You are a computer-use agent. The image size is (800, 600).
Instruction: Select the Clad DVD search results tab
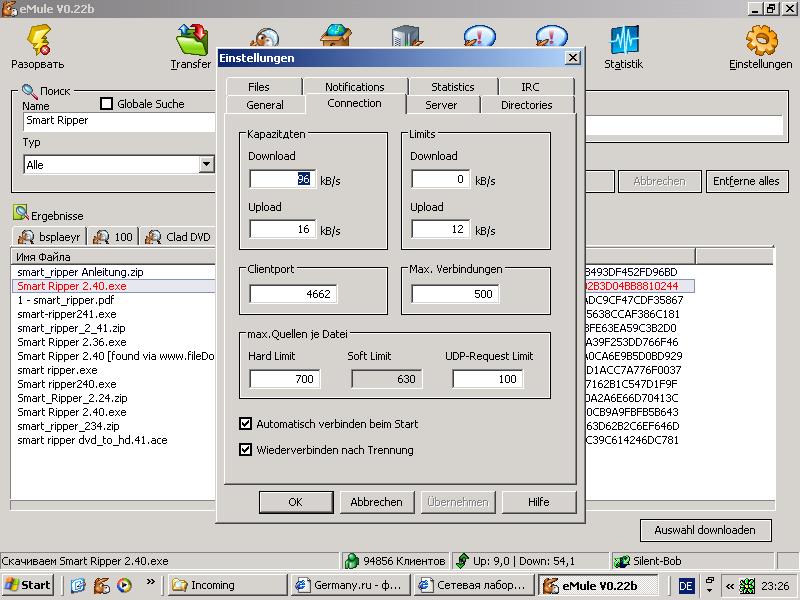click(x=178, y=237)
